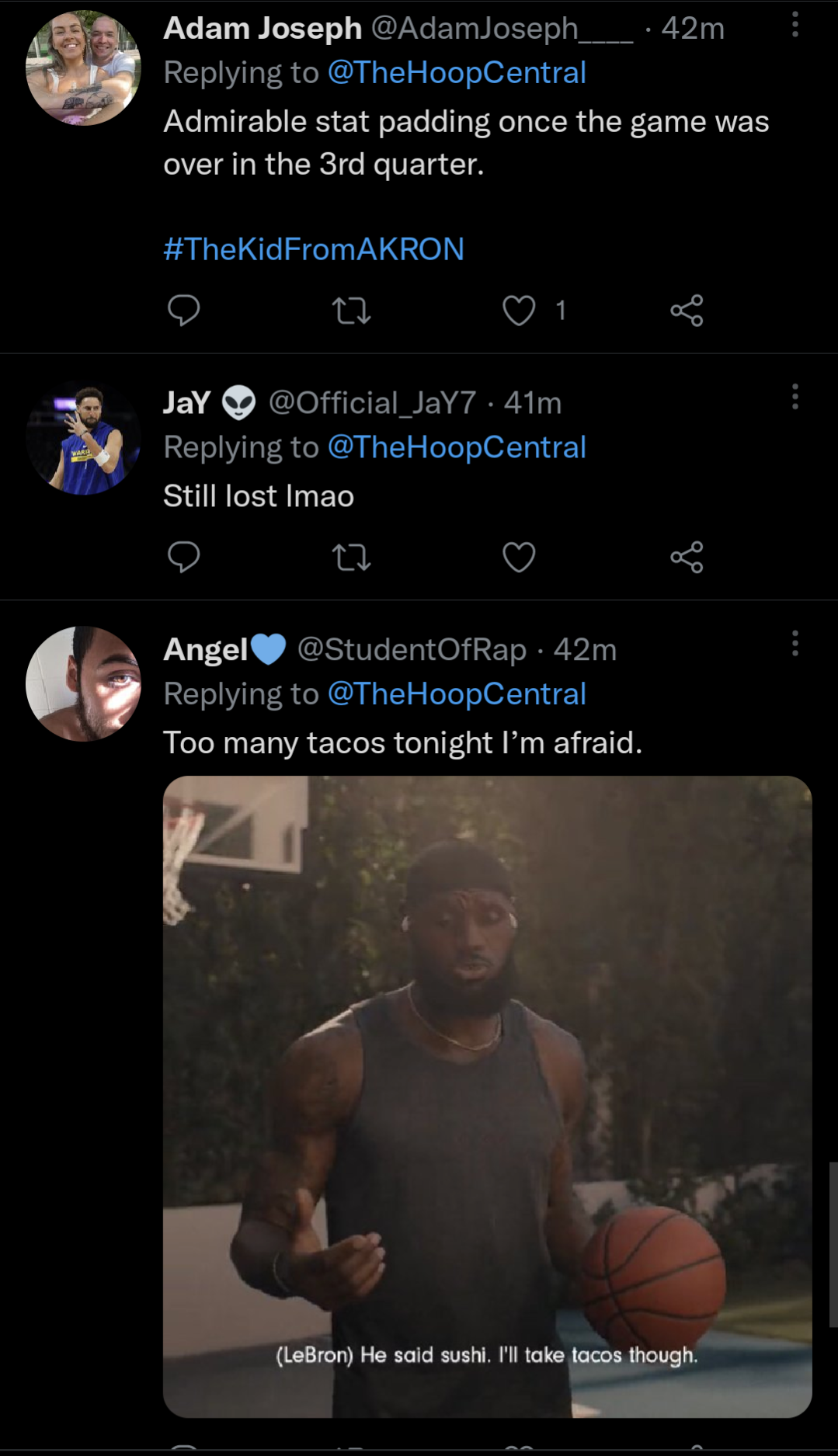This screenshot has height=1456, width=838.
Task: Share Adam Joseph's tweet
Action: click(x=687, y=311)
